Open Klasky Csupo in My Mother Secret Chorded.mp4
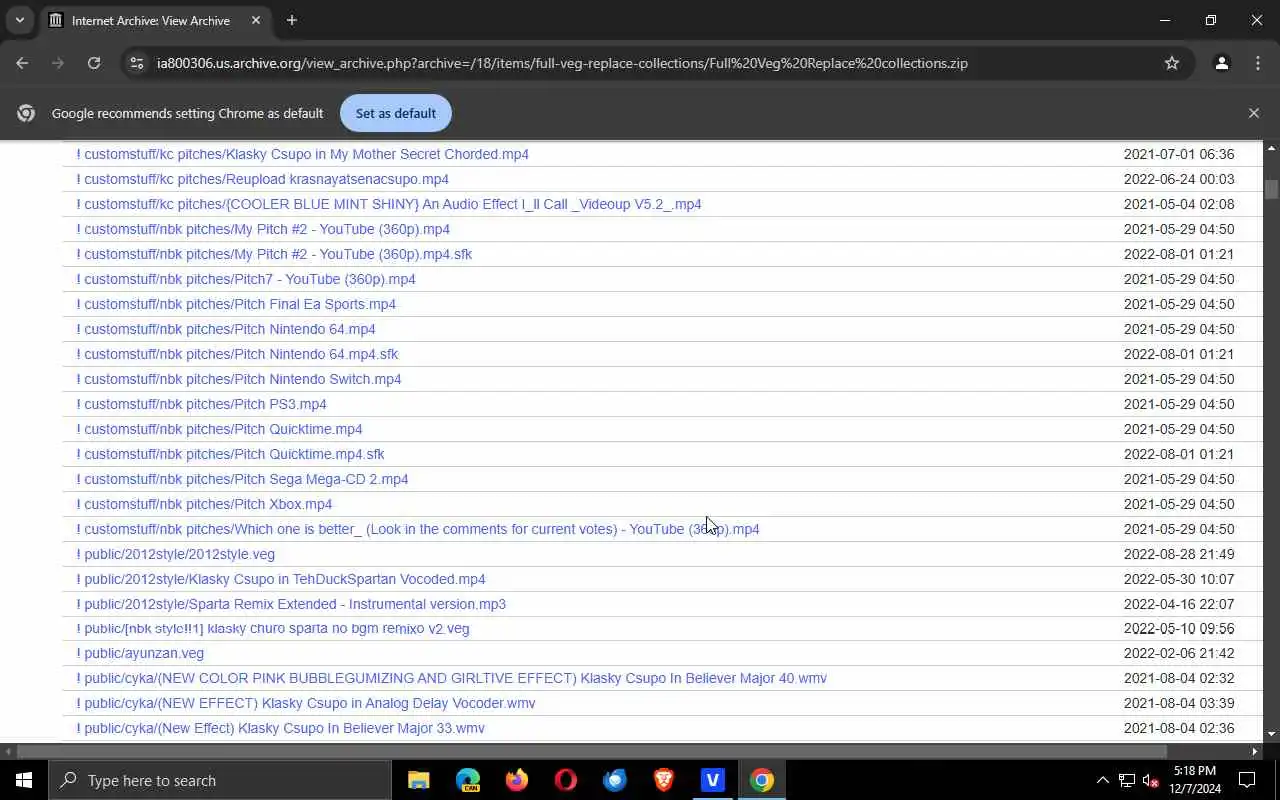Image resolution: width=1280 pixels, height=800 pixels. click(303, 154)
